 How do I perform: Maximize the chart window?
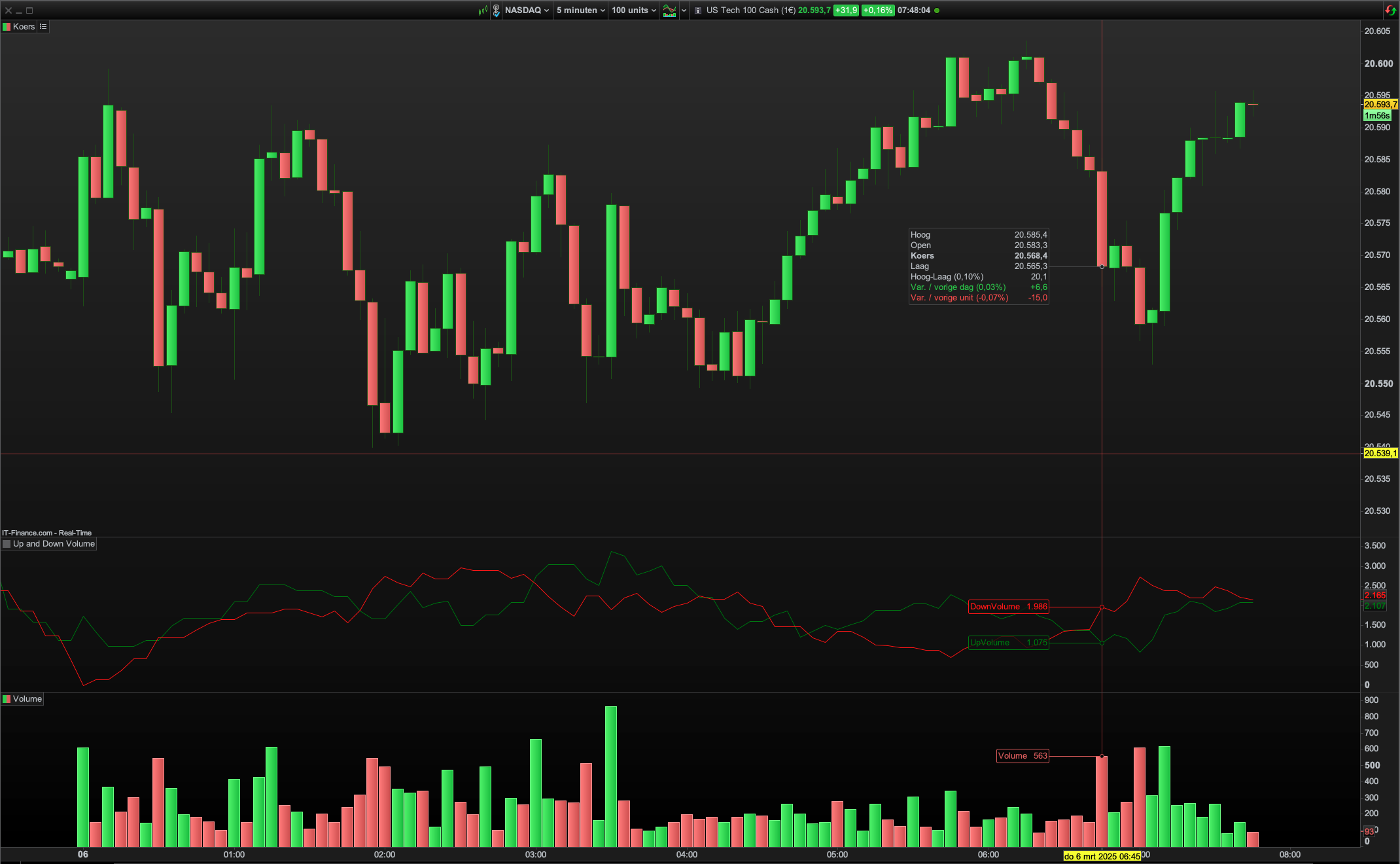[x=29, y=10]
